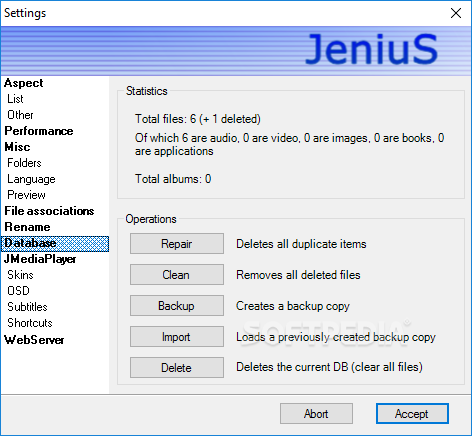Select the Database settings category

[x=55, y=244]
